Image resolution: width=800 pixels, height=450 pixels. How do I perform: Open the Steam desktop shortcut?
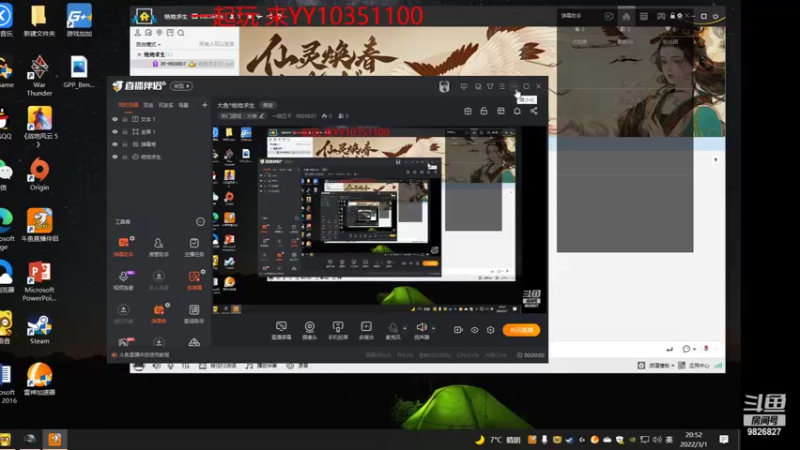pyautogui.click(x=39, y=330)
